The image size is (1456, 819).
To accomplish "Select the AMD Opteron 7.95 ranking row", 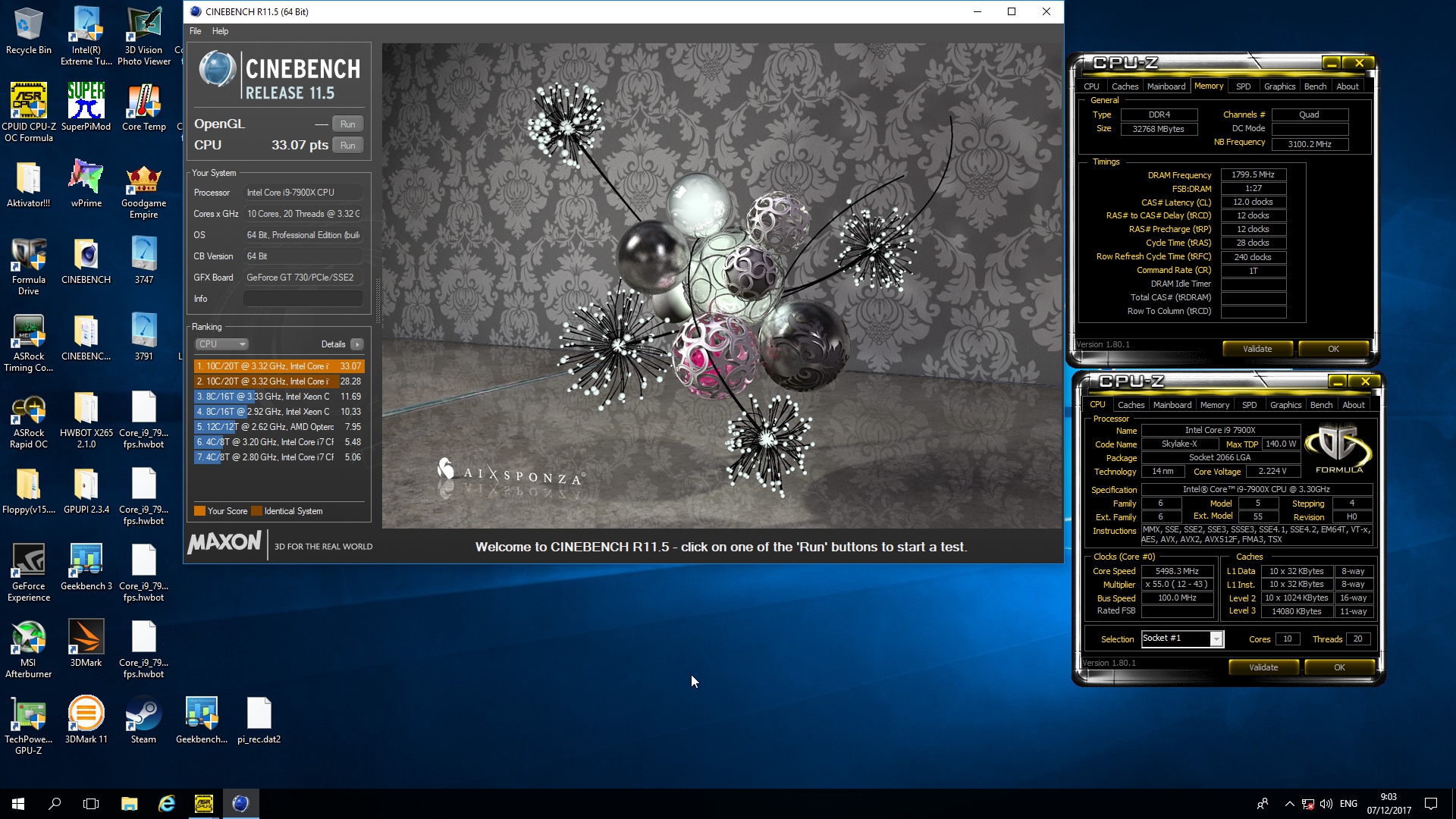I will point(279,427).
